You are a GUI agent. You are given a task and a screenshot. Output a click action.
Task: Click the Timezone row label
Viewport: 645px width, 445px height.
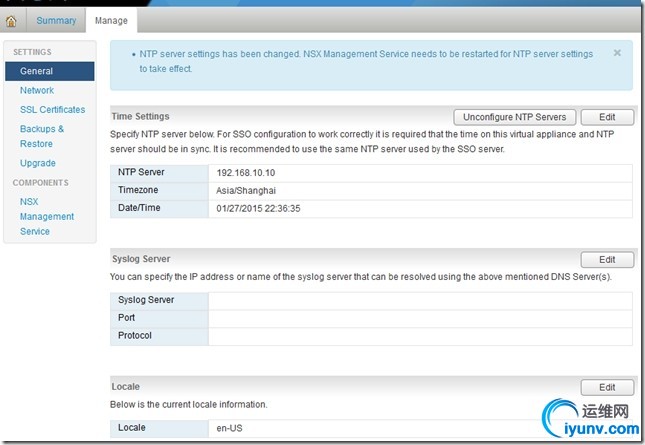point(138,190)
